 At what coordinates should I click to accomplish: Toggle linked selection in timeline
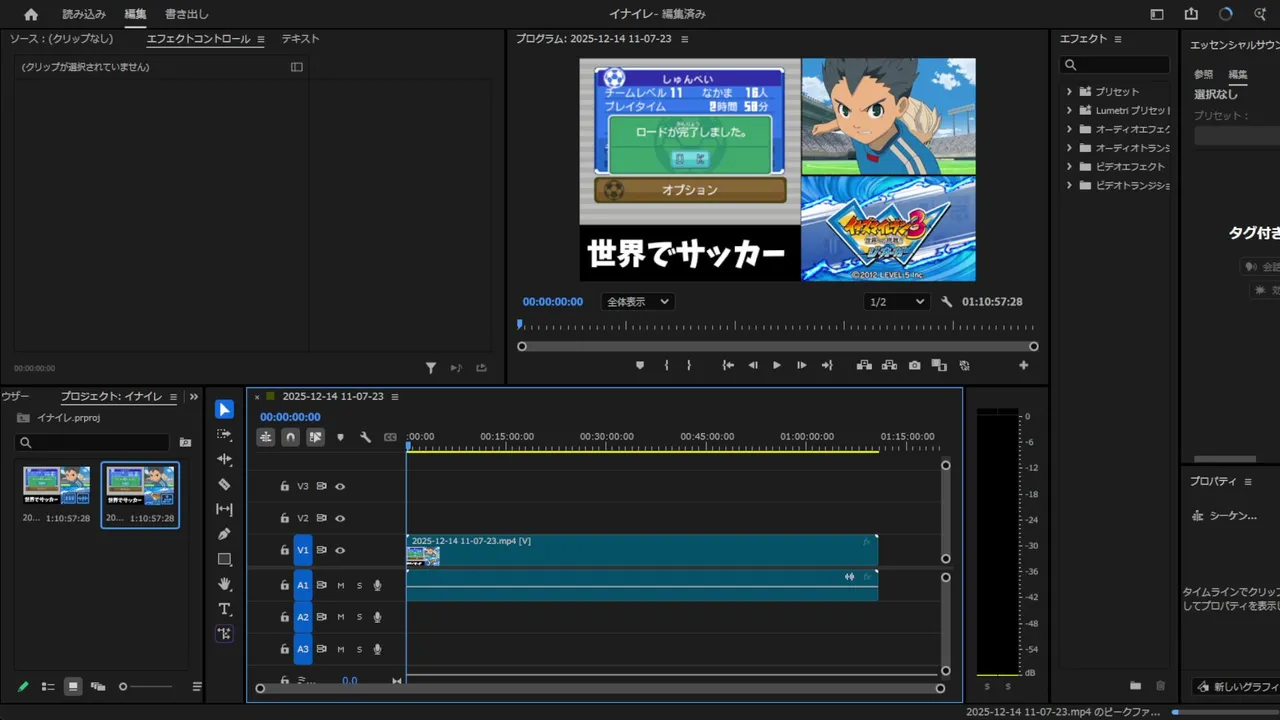click(x=315, y=437)
